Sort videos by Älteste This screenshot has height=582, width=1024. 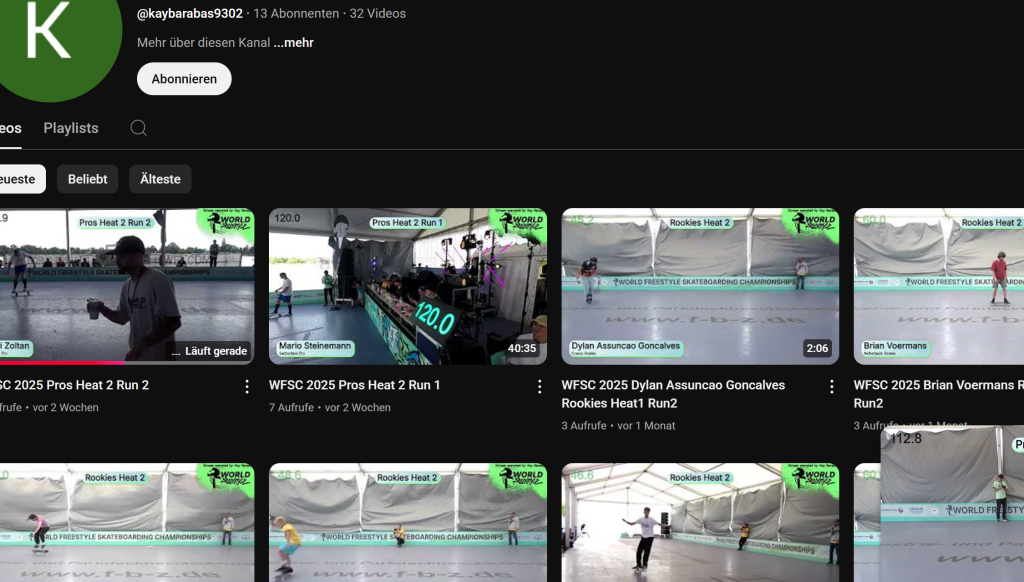pos(160,179)
